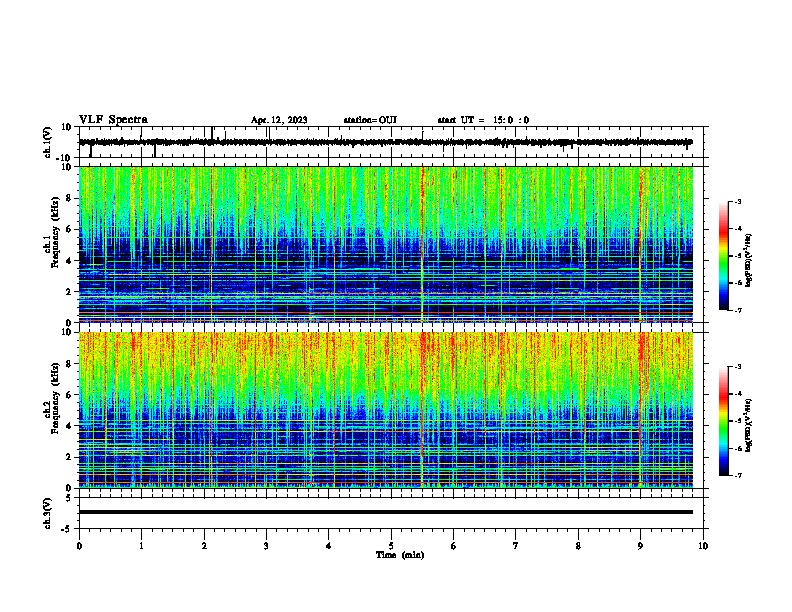Click the "-3" label on ch.1 colorbar
This screenshot has height=612, width=792.
coord(737,201)
